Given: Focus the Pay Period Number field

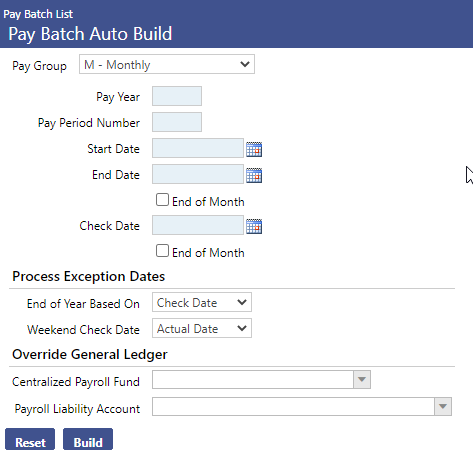Looking at the screenshot, I should point(177,122).
